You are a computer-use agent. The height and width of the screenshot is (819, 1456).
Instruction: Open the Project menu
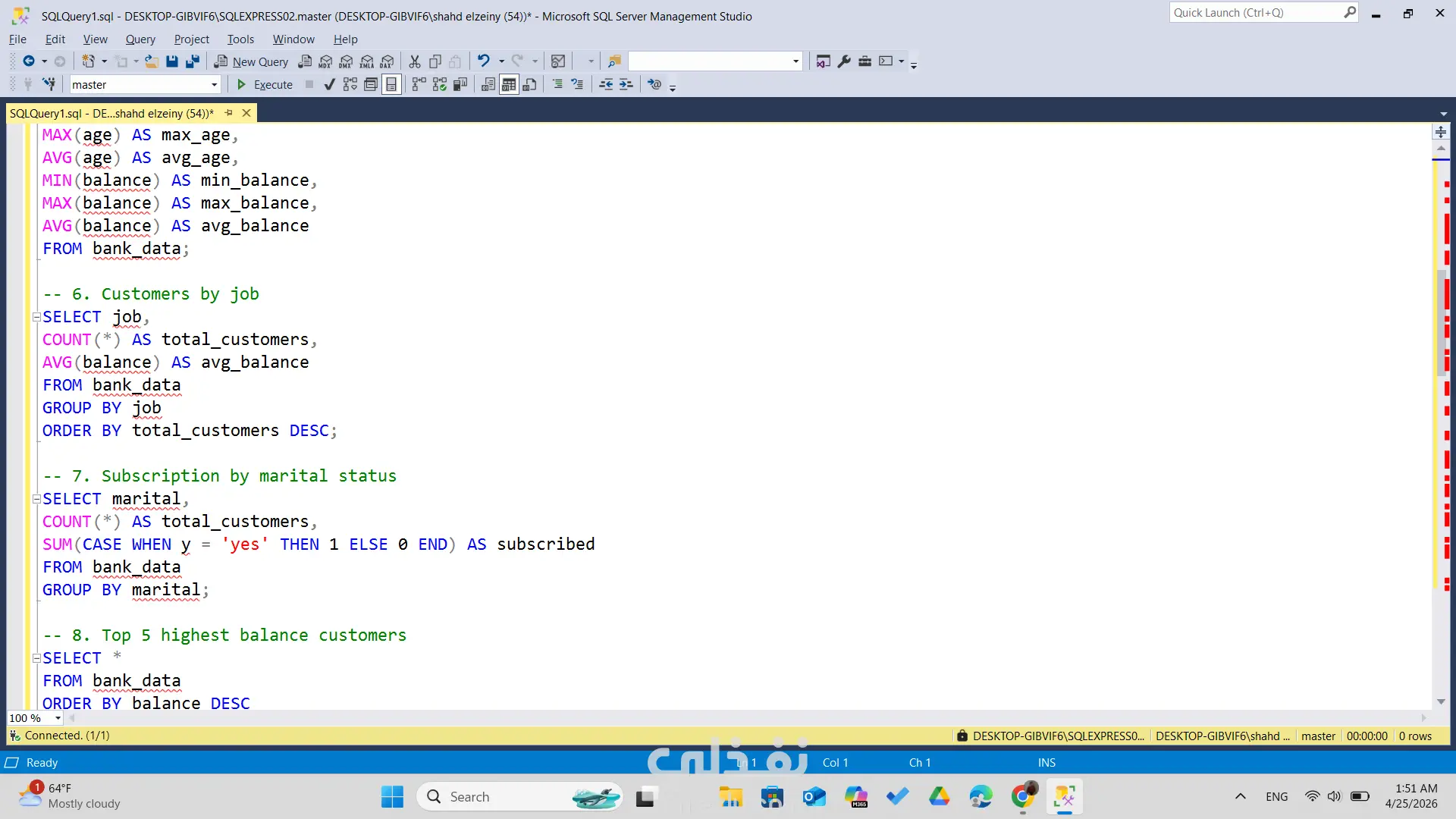[x=191, y=39]
